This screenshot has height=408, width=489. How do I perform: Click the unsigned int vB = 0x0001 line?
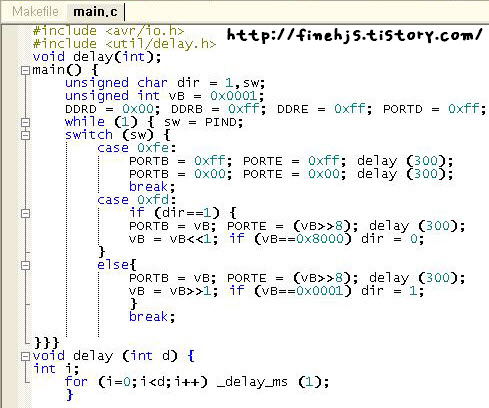click(165, 96)
